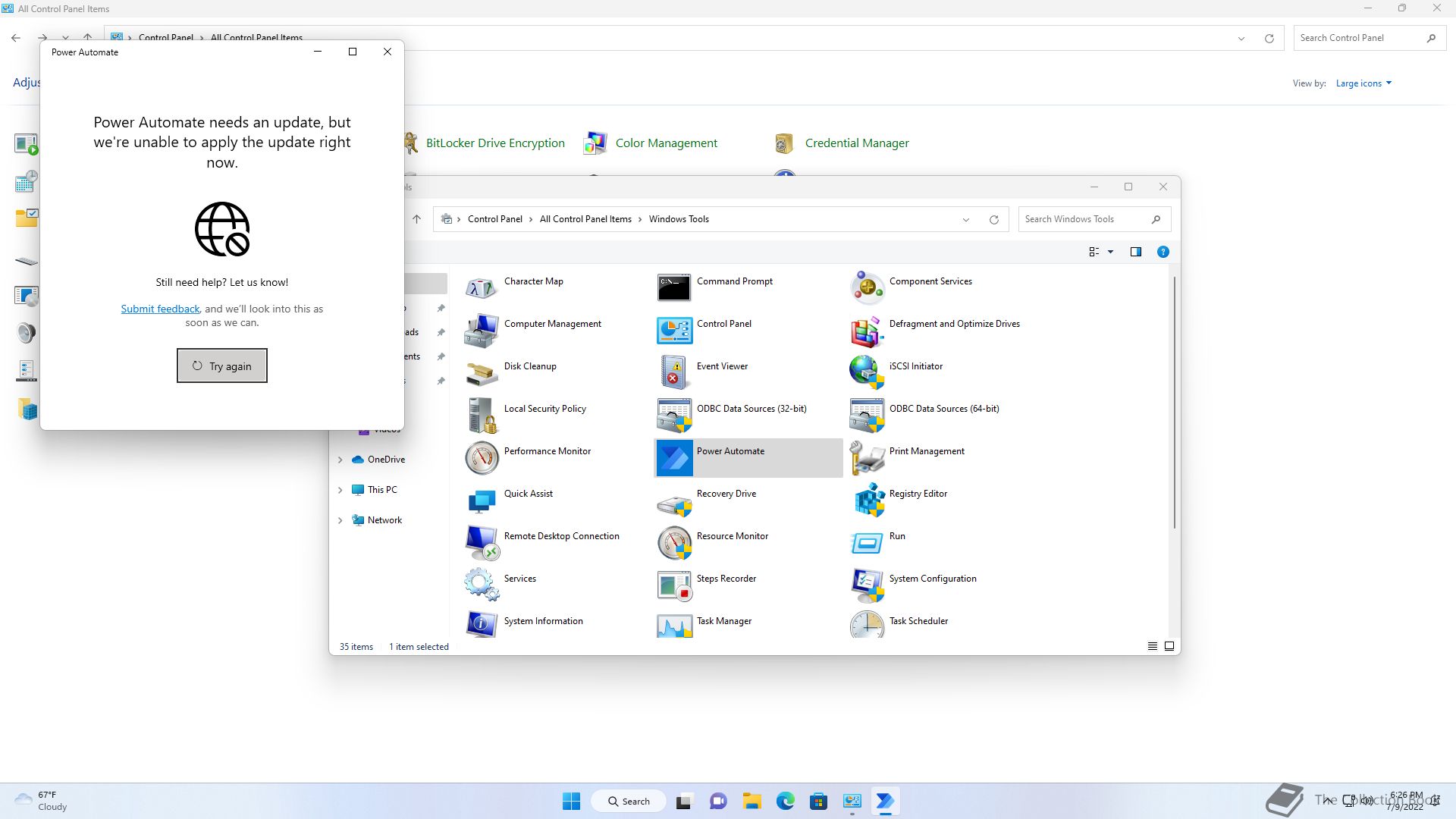Open Defragment and Optimize Drives icon

(x=867, y=331)
